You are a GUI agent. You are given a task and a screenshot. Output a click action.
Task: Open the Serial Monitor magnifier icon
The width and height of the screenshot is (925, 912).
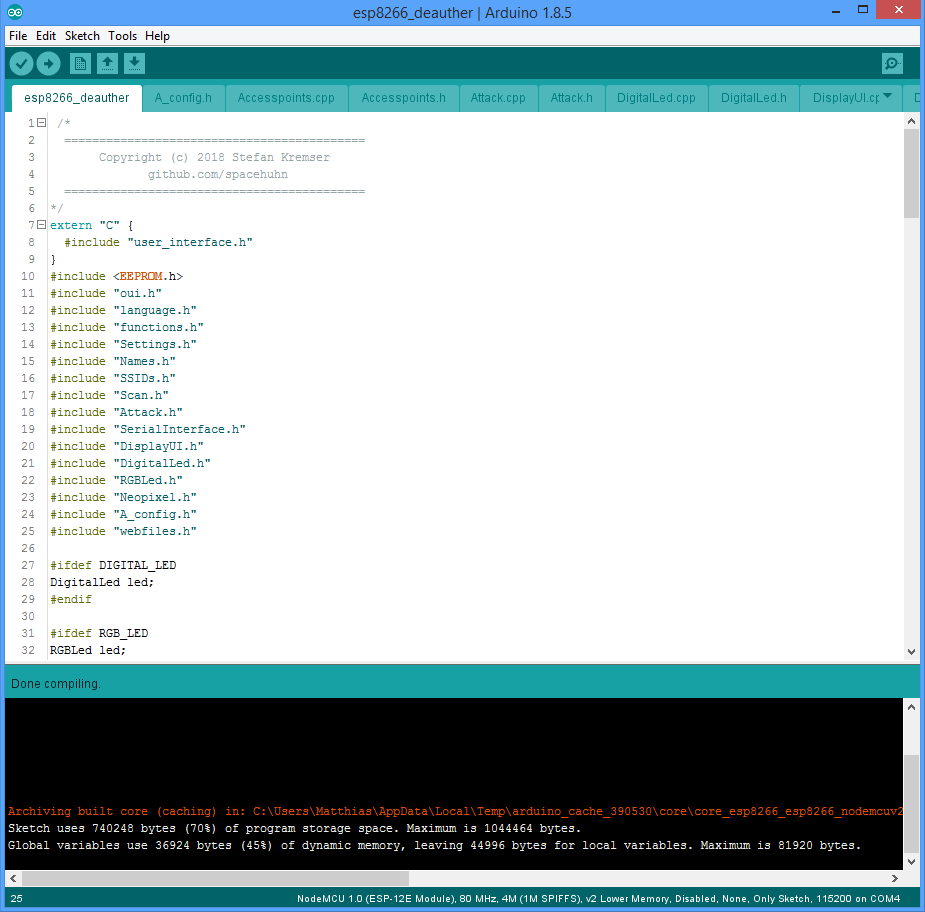(891, 62)
